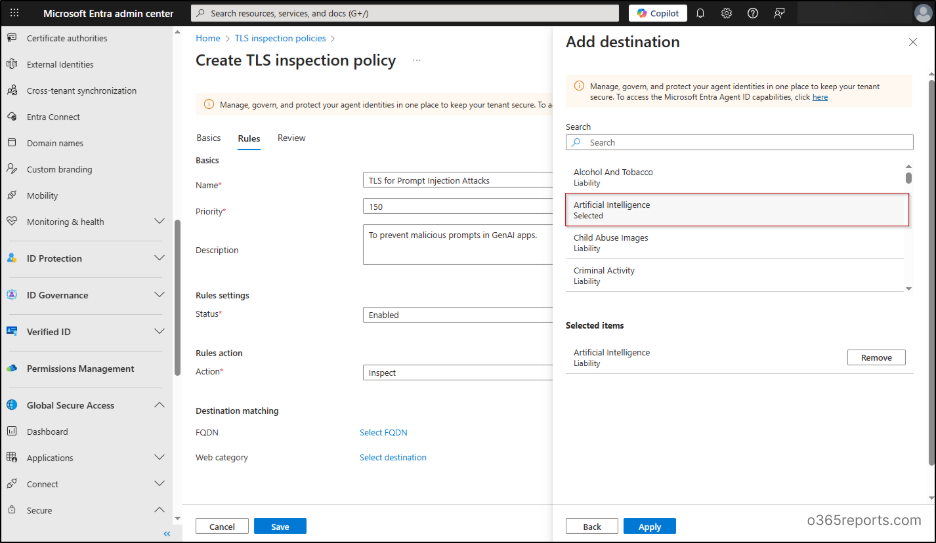Click the Name input field
This screenshot has height=543, width=936.
pyautogui.click(x=458, y=180)
